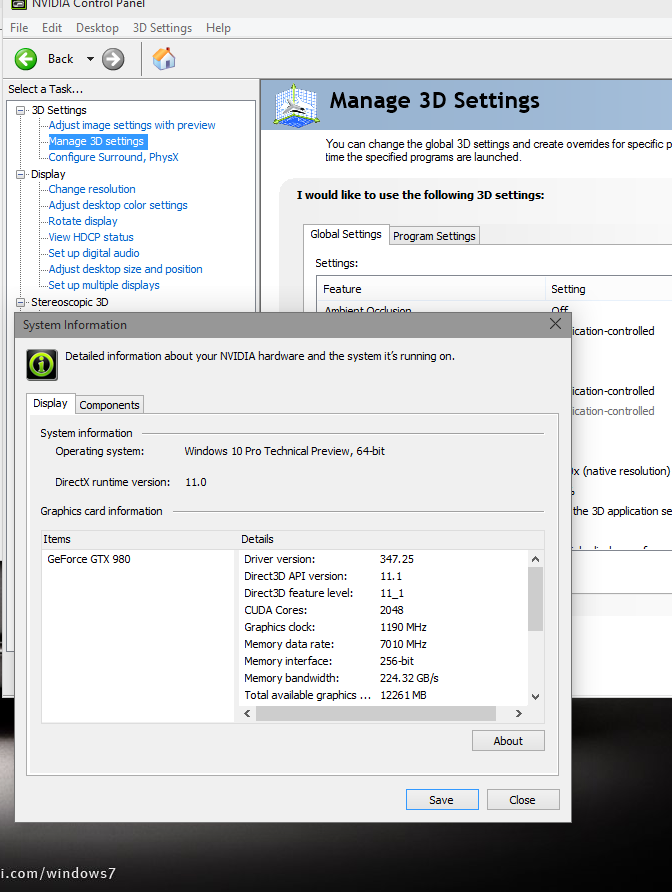This screenshot has height=892, width=672.
Task: Open the 3D Settings menu
Action: [x=162, y=28]
